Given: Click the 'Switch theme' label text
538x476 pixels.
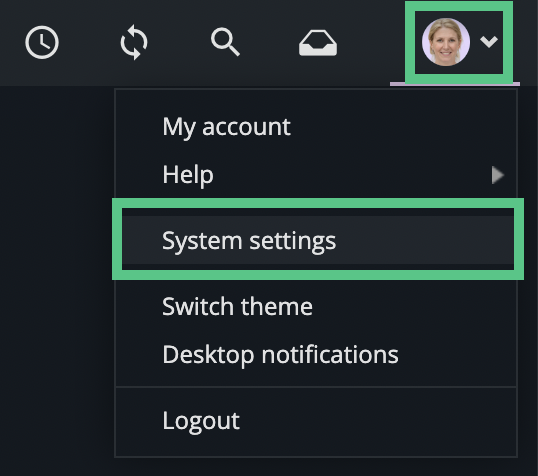Looking at the screenshot, I should (237, 306).
